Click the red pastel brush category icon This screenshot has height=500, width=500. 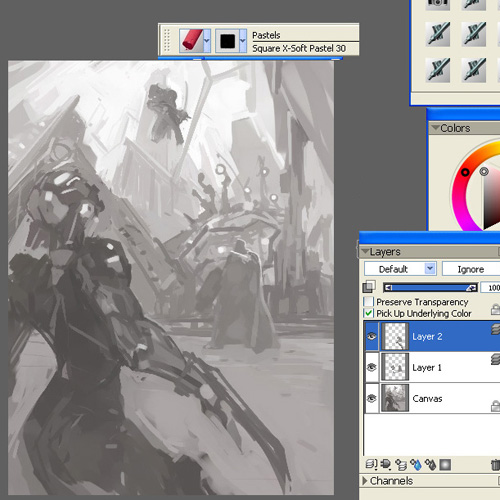(191, 41)
